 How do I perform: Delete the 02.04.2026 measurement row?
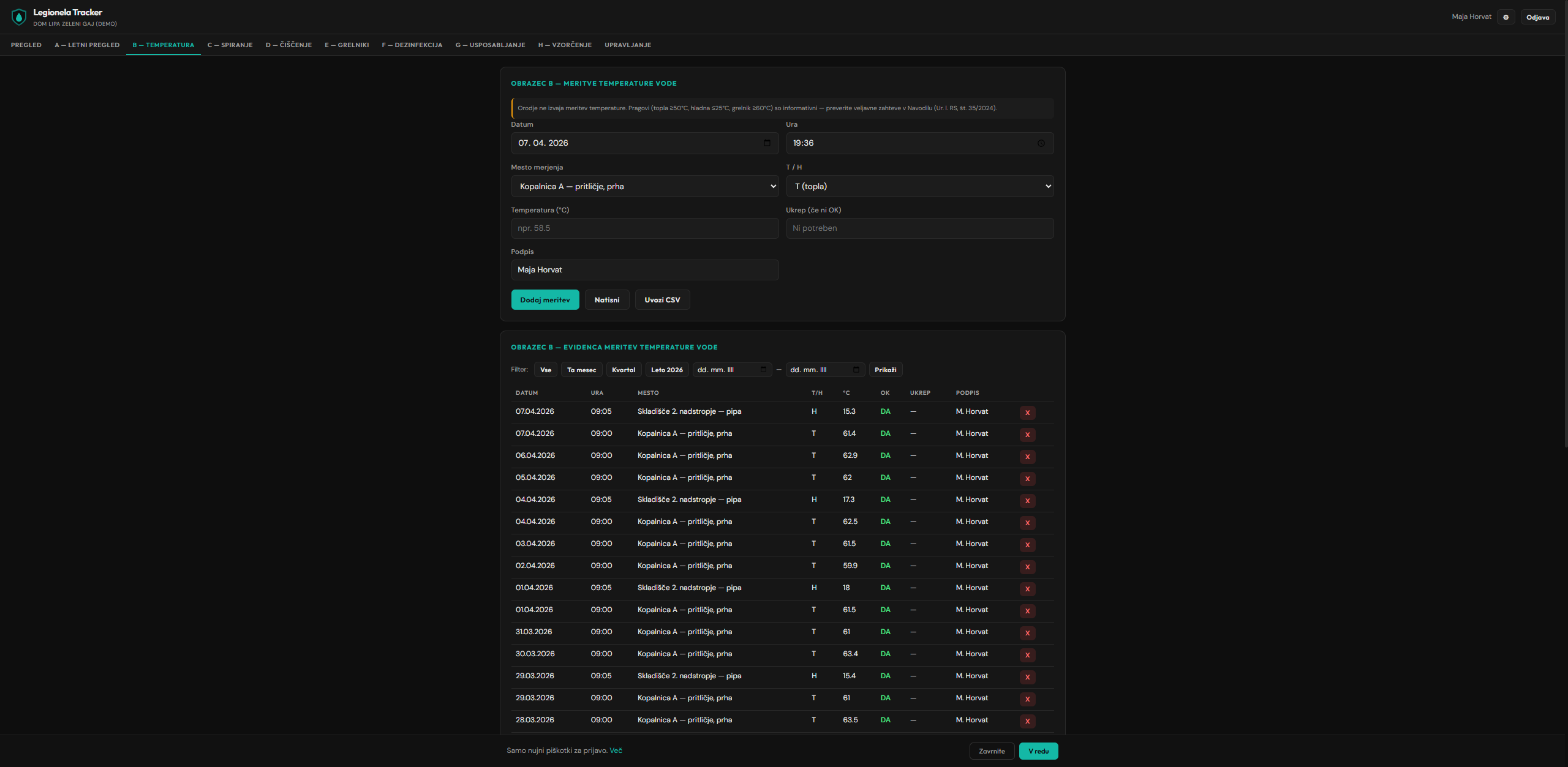1027,567
